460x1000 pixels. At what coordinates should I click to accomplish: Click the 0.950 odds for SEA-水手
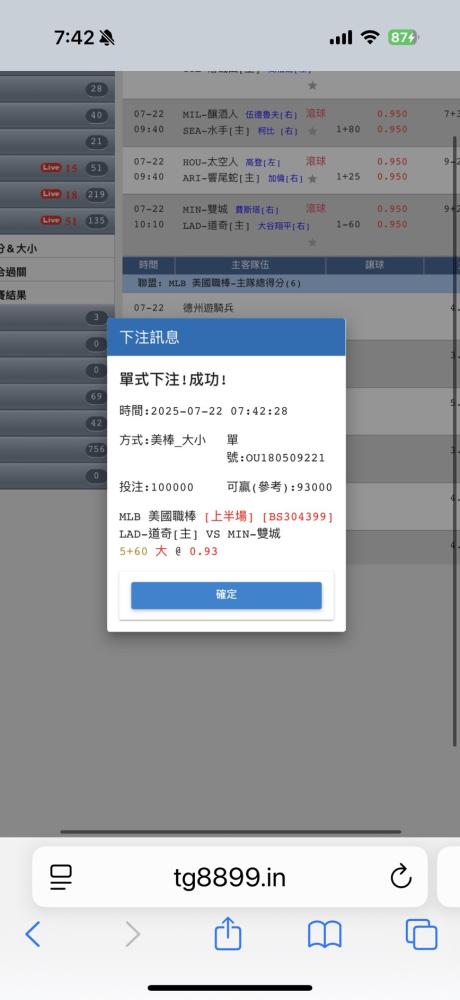pyautogui.click(x=392, y=129)
